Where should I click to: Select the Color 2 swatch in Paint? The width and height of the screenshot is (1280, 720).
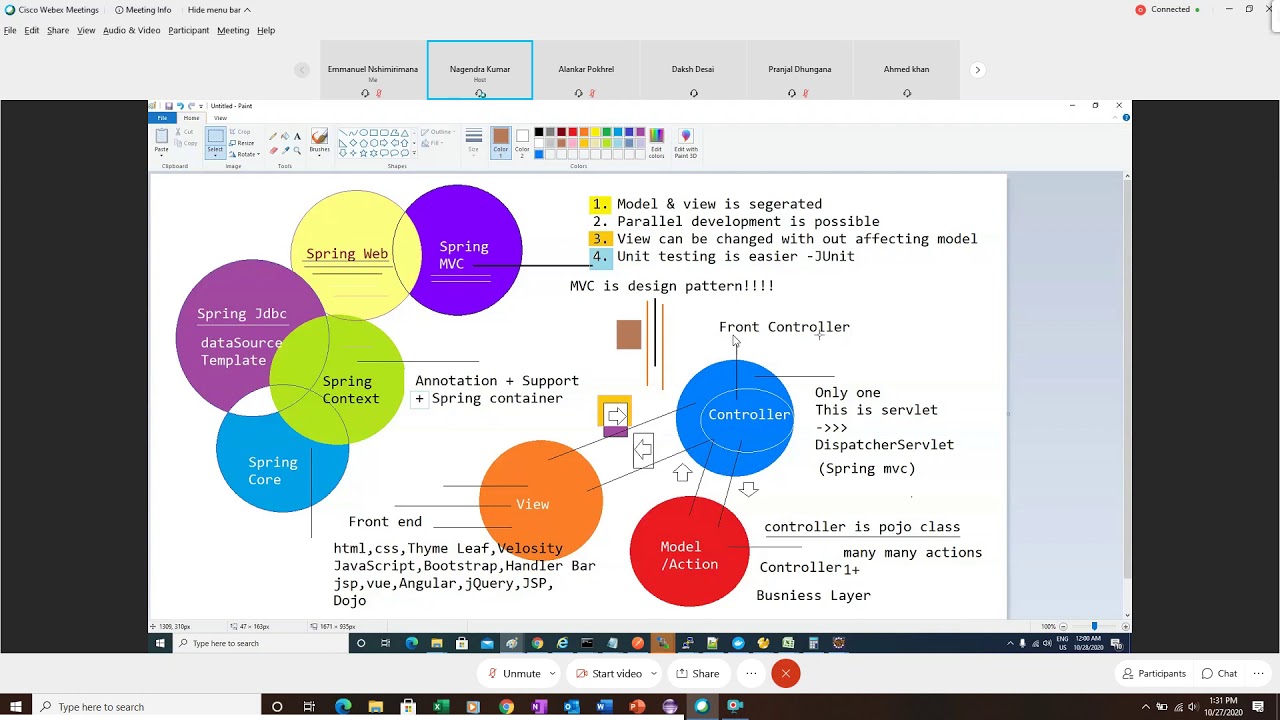522,143
